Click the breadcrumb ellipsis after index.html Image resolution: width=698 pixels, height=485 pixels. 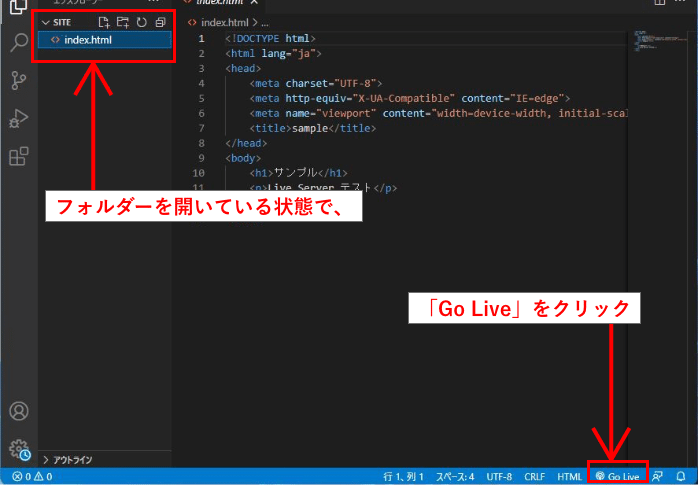tap(265, 23)
